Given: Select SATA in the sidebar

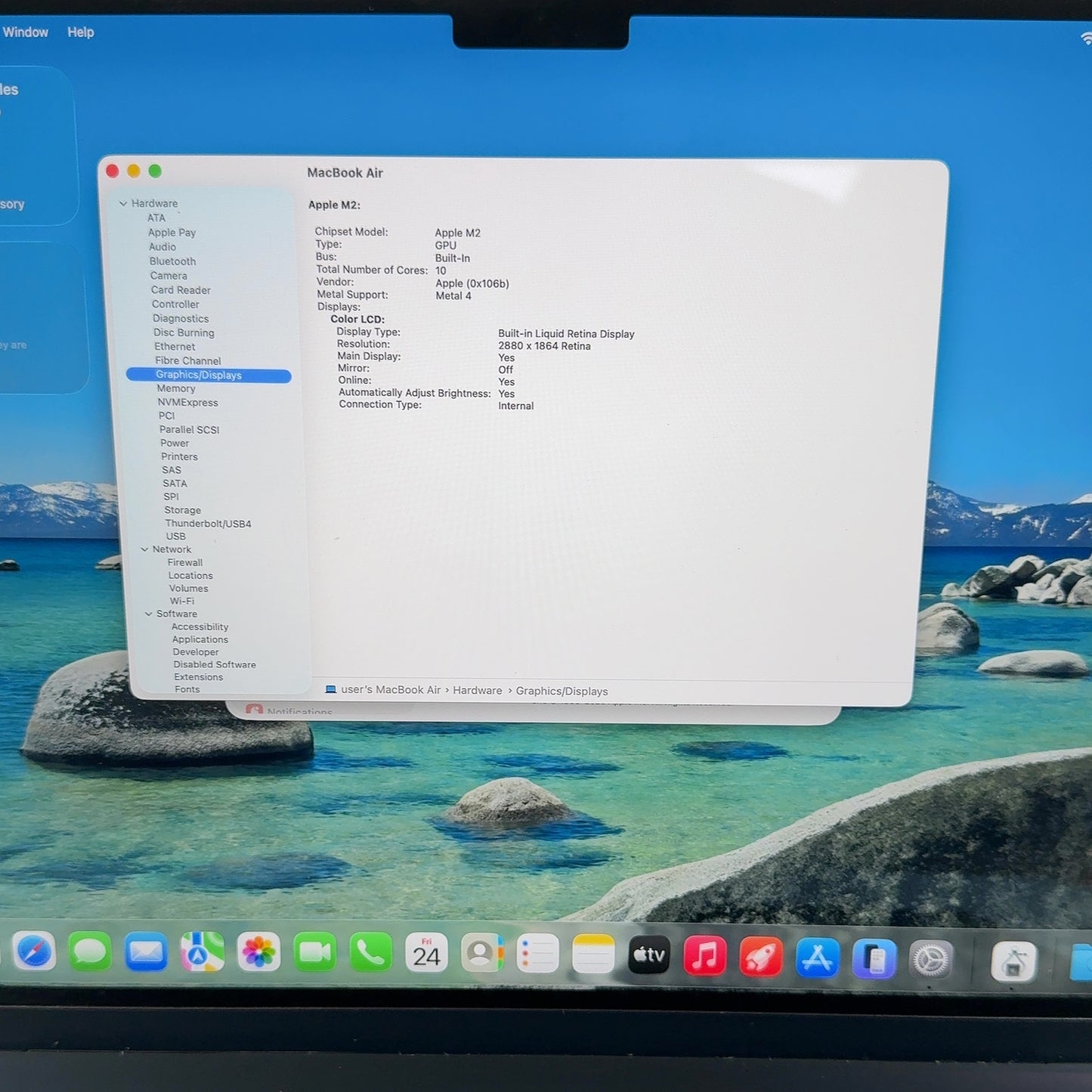Looking at the screenshot, I should click(175, 484).
